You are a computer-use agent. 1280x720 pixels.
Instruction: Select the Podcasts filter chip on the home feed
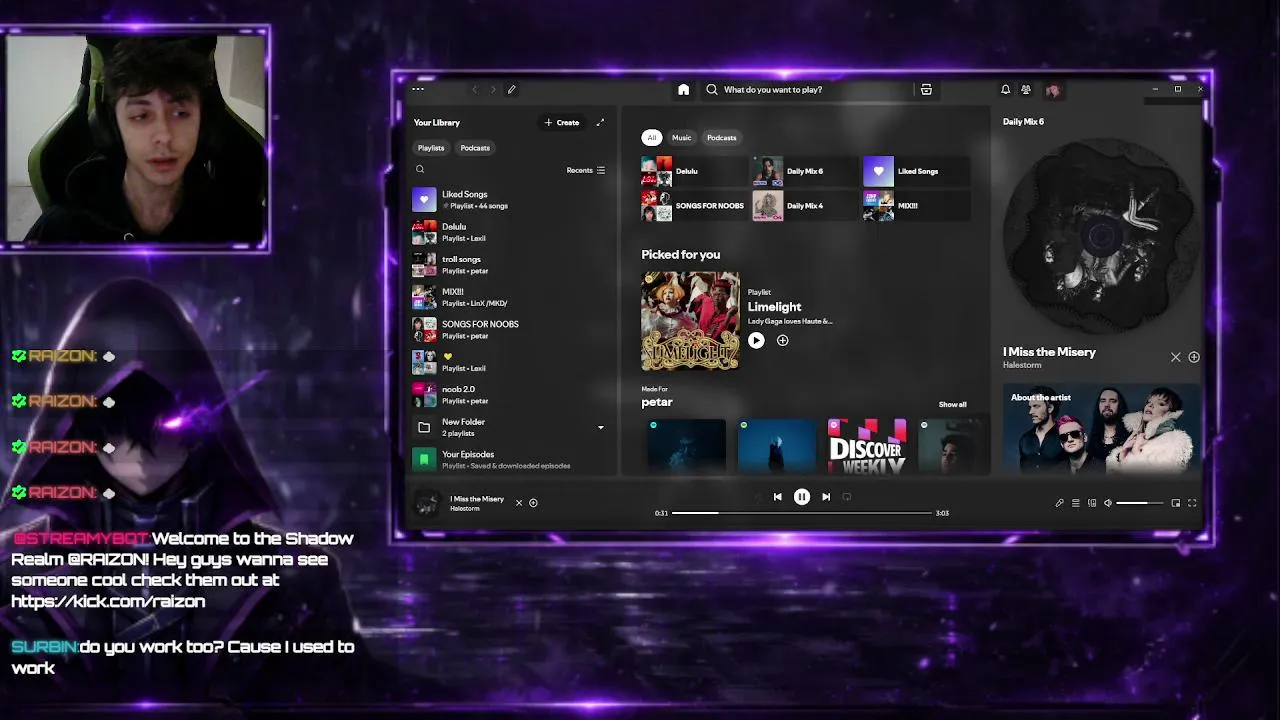click(721, 138)
